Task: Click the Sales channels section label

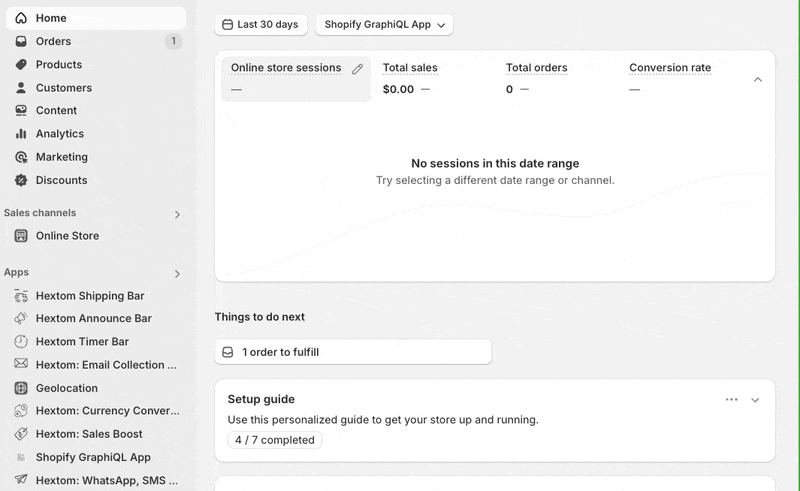Action: (40, 213)
